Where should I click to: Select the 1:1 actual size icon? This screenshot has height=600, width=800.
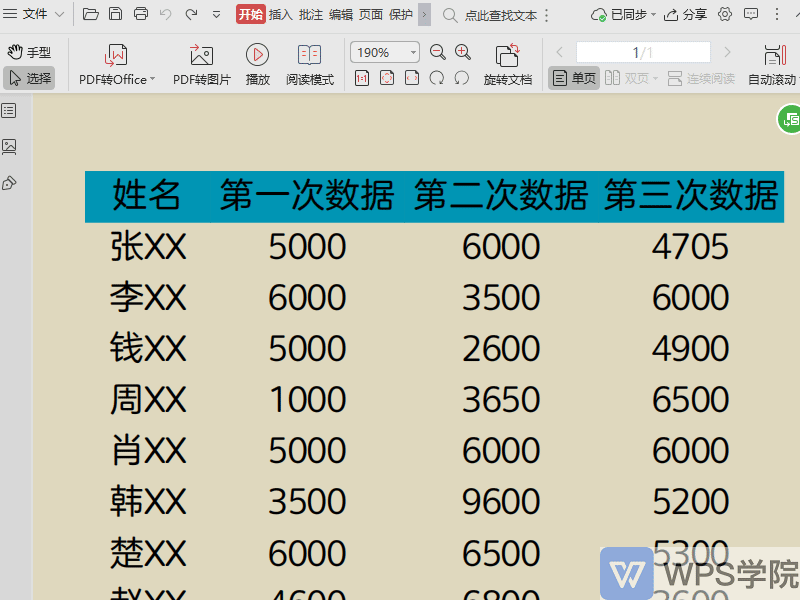pyautogui.click(x=362, y=77)
